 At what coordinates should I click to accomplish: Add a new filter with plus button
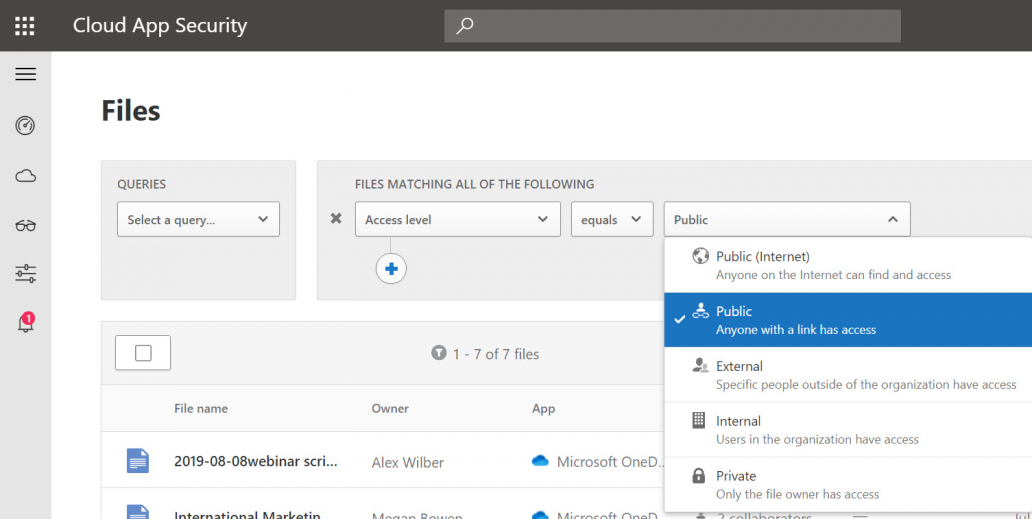tap(391, 268)
